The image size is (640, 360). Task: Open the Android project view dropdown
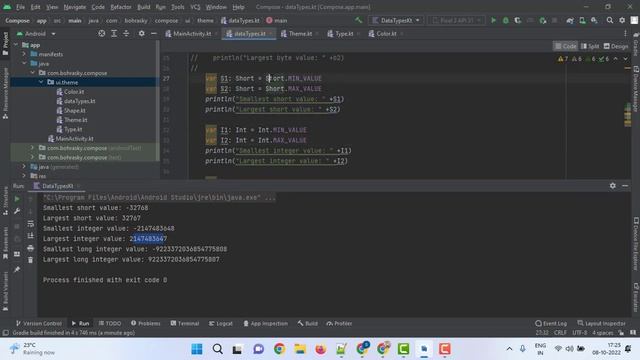[36, 33]
